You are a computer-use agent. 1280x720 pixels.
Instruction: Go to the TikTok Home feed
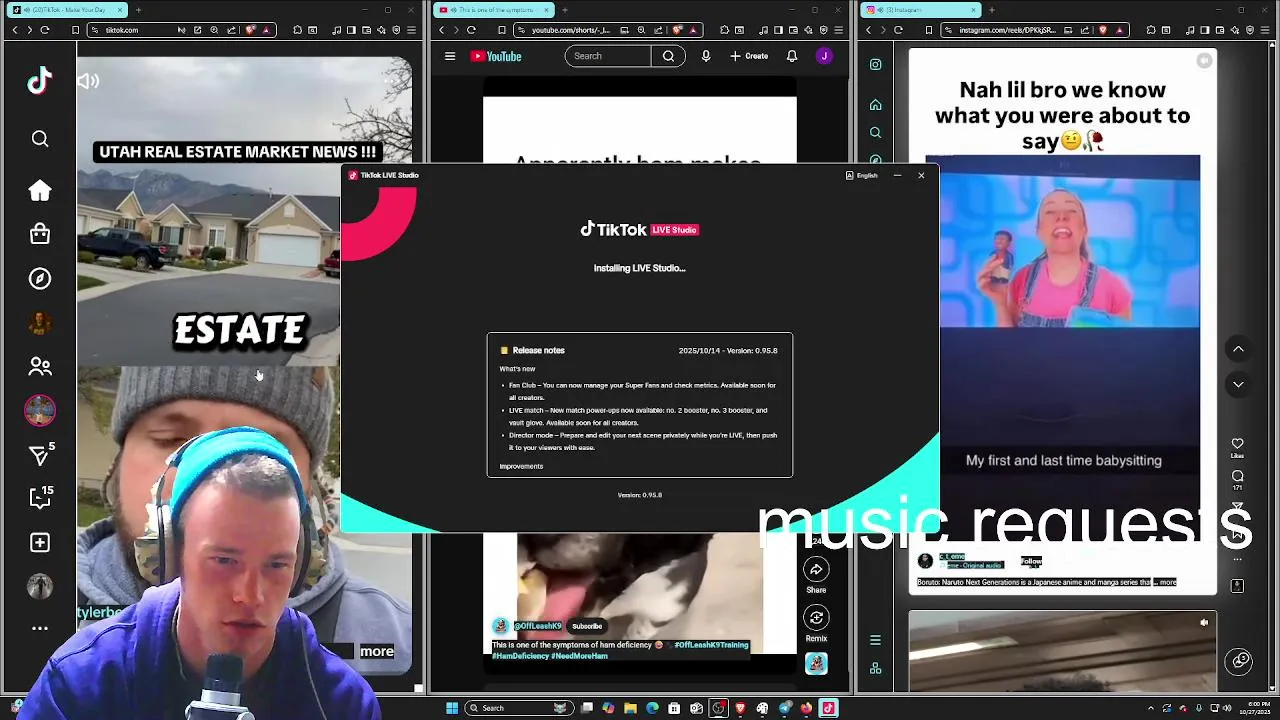click(x=40, y=191)
